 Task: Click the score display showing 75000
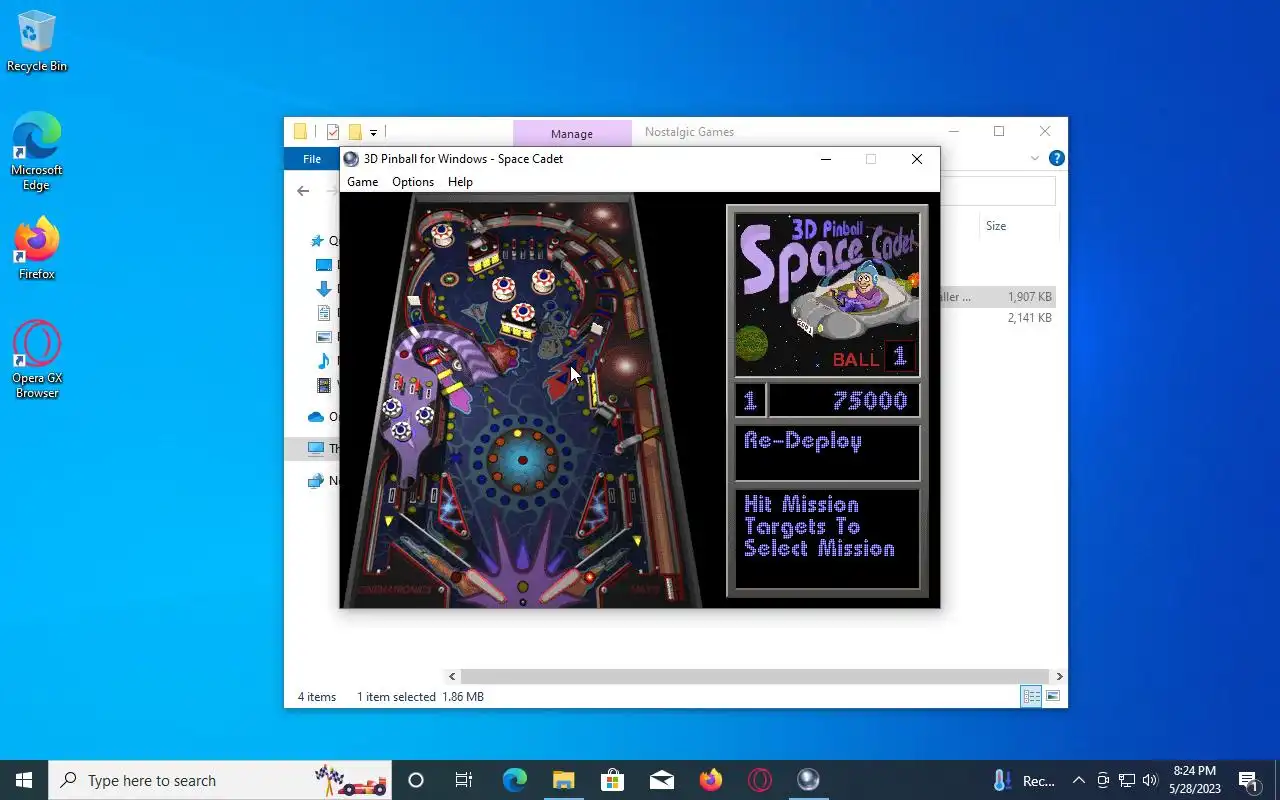pyautogui.click(x=844, y=401)
